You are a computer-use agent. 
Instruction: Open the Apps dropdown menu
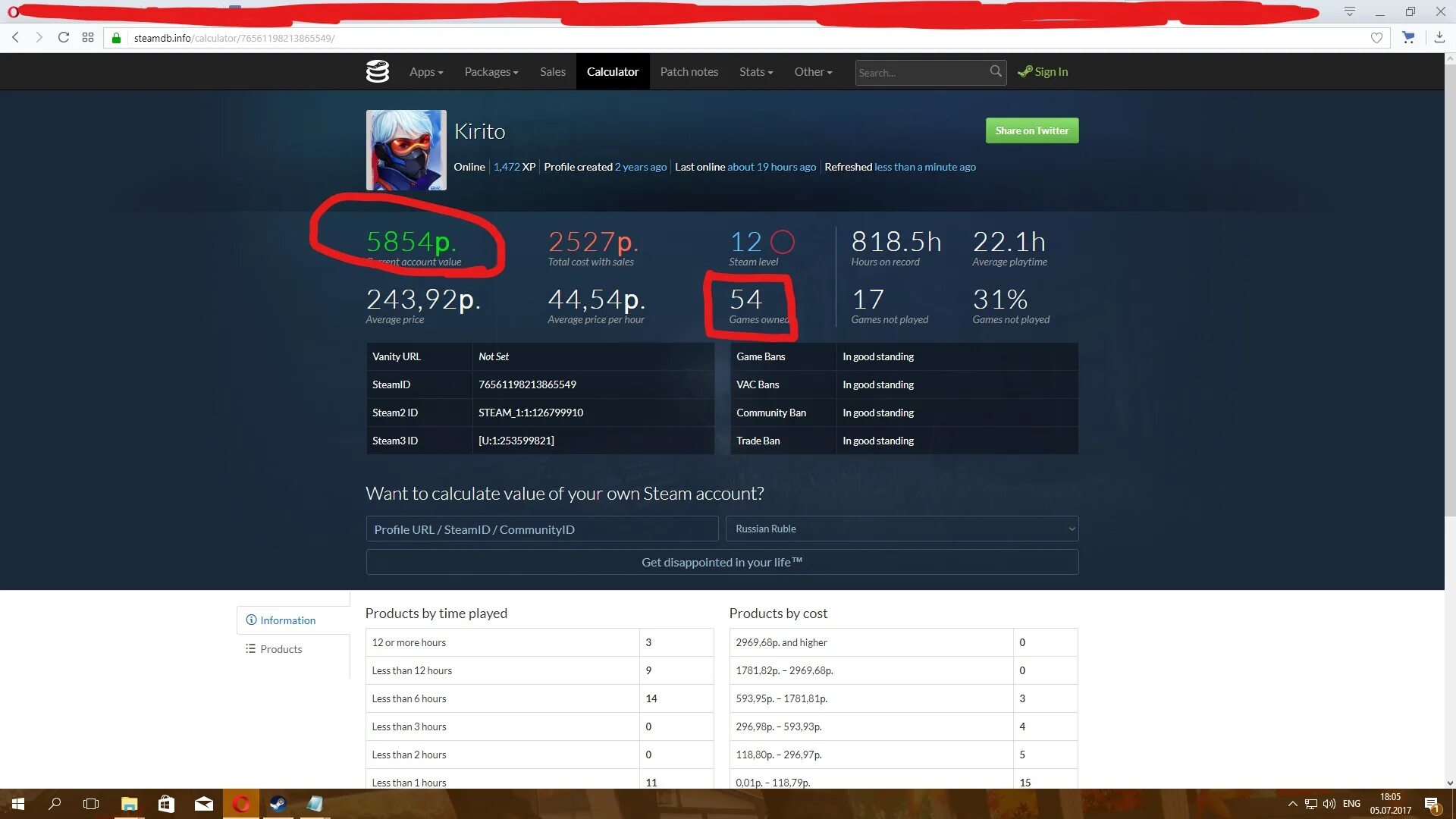click(x=426, y=71)
